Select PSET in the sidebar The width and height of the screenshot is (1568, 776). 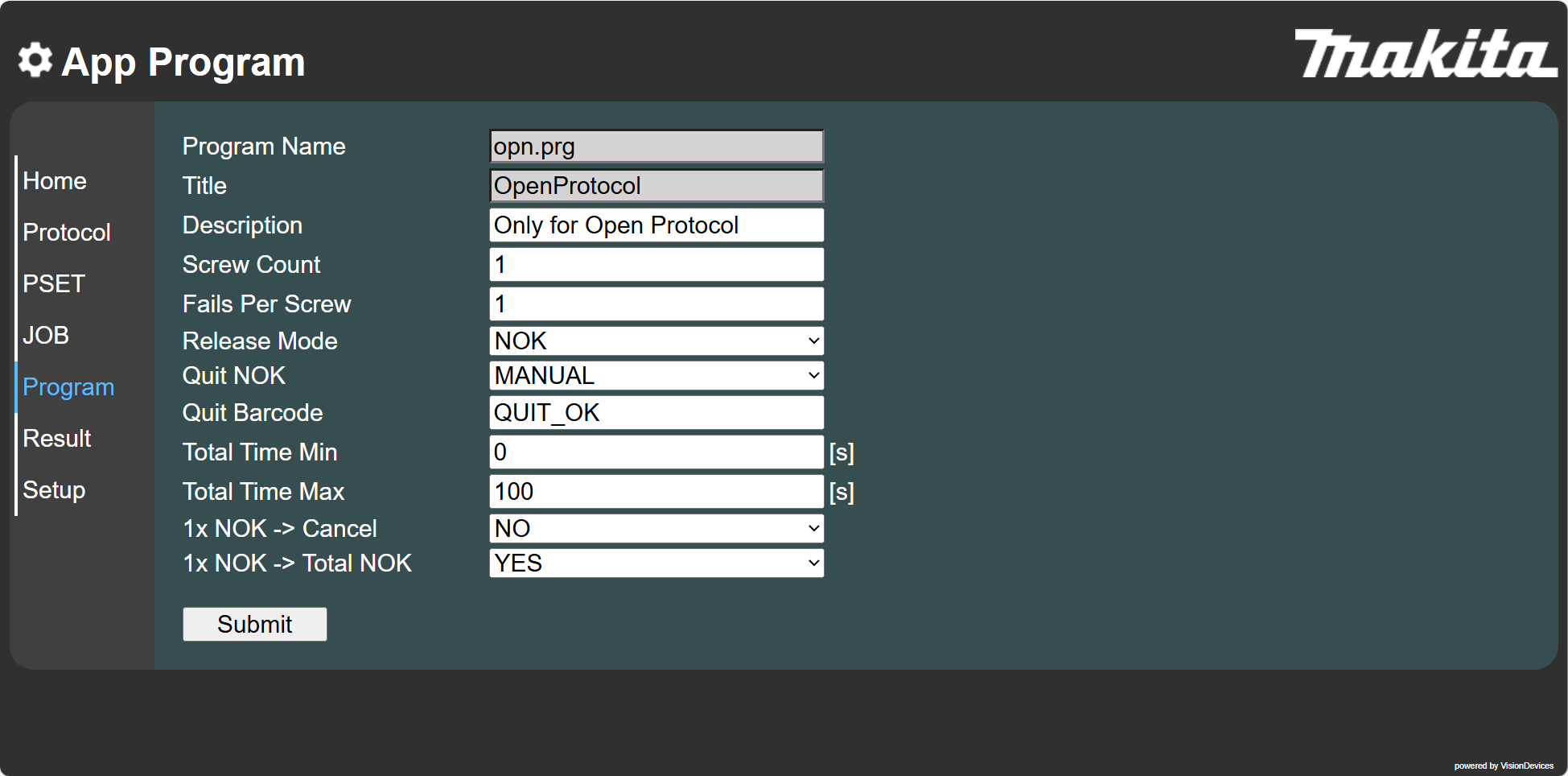(54, 284)
